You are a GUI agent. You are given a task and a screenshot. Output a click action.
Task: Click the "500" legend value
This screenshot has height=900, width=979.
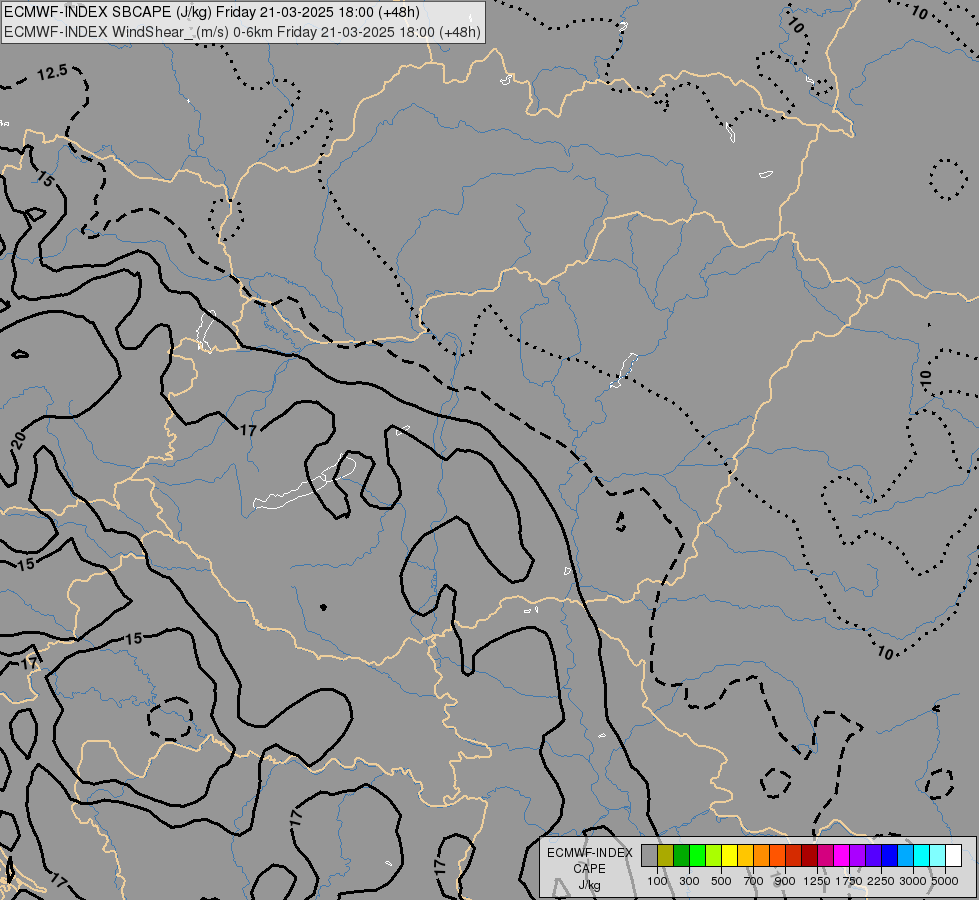tap(721, 881)
